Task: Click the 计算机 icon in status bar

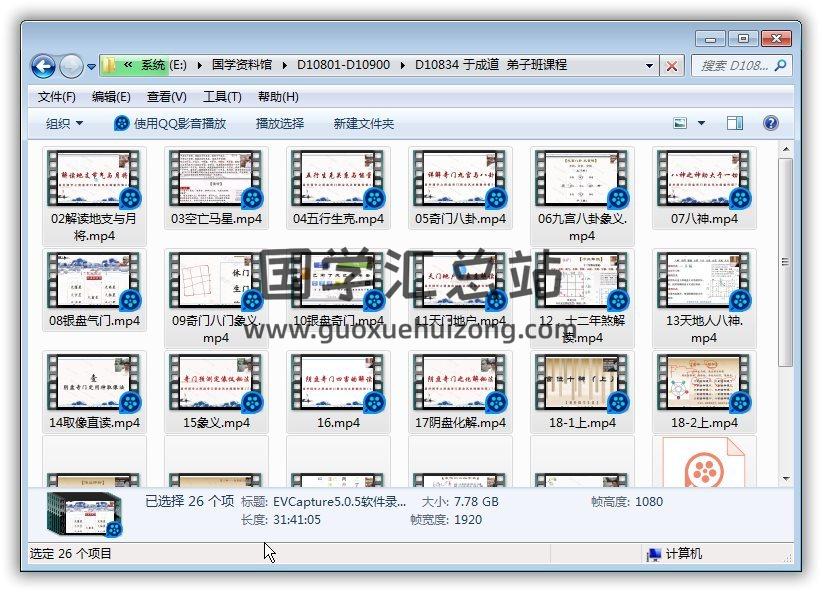Action: coord(653,554)
